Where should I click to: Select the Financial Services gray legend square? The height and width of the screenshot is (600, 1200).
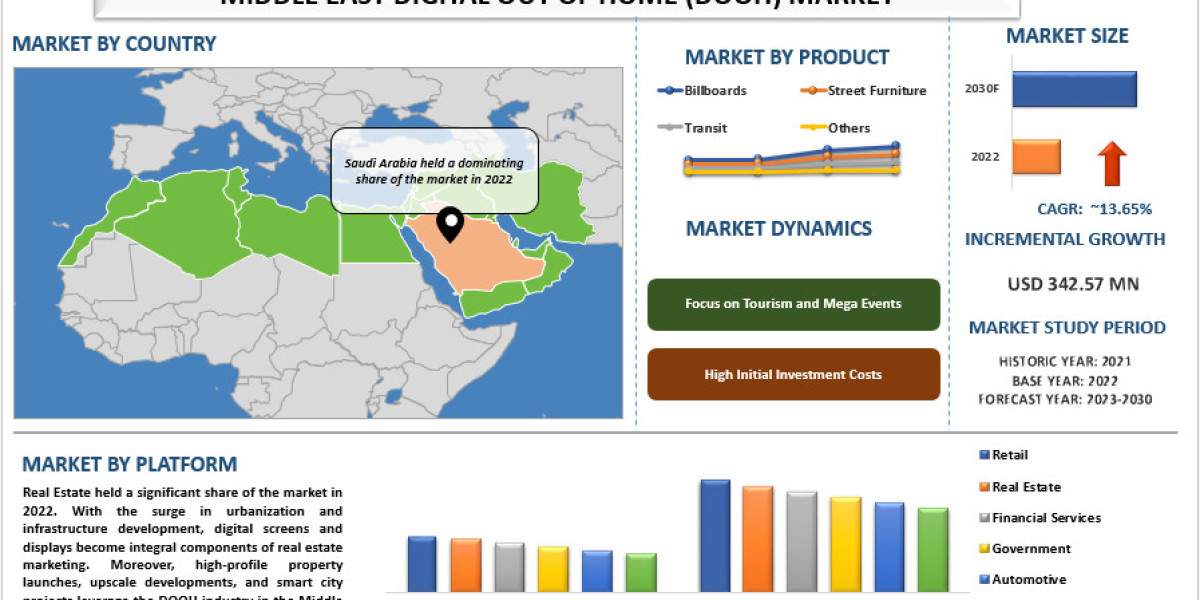[x=983, y=518]
